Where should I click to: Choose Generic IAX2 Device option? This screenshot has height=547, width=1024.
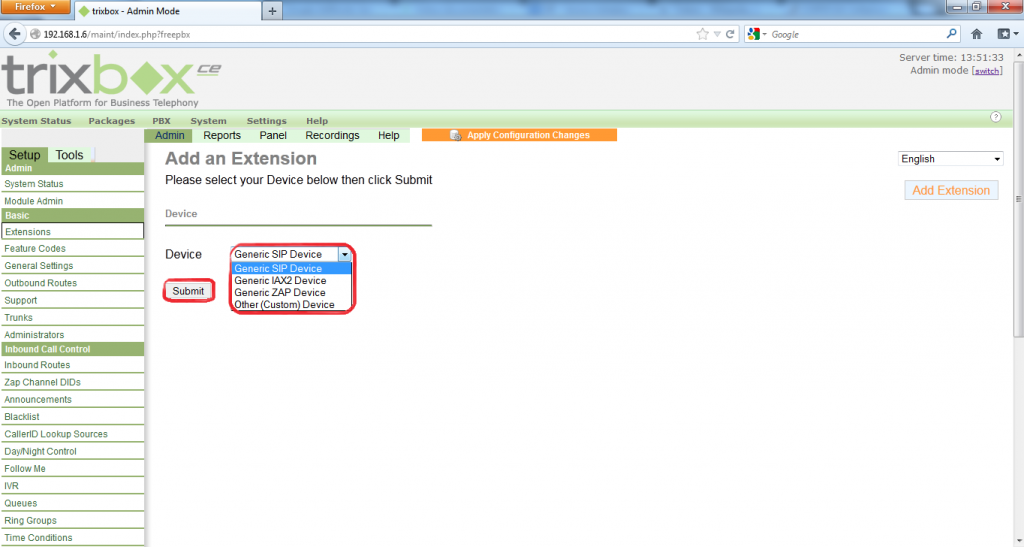pos(291,281)
